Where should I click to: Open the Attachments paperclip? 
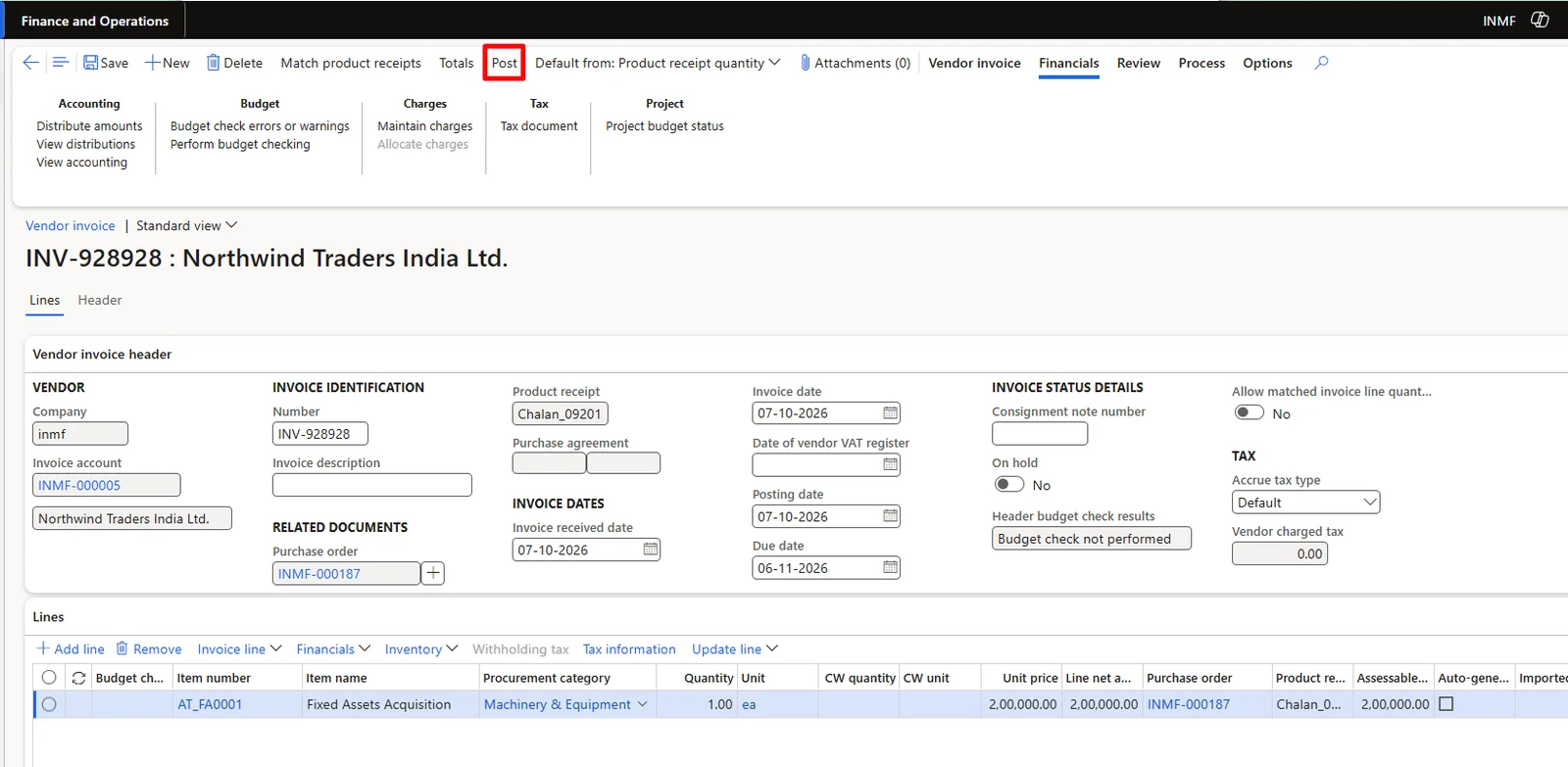coord(806,63)
